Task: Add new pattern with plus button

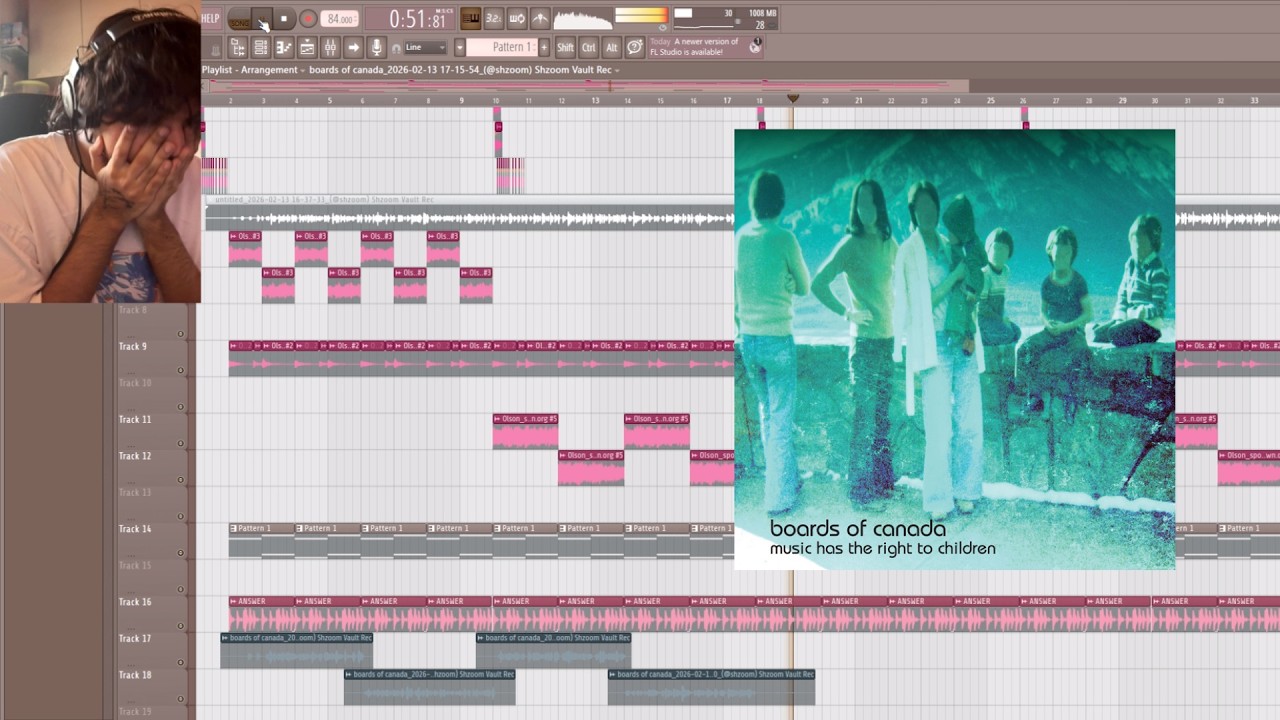Action: tap(544, 47)
